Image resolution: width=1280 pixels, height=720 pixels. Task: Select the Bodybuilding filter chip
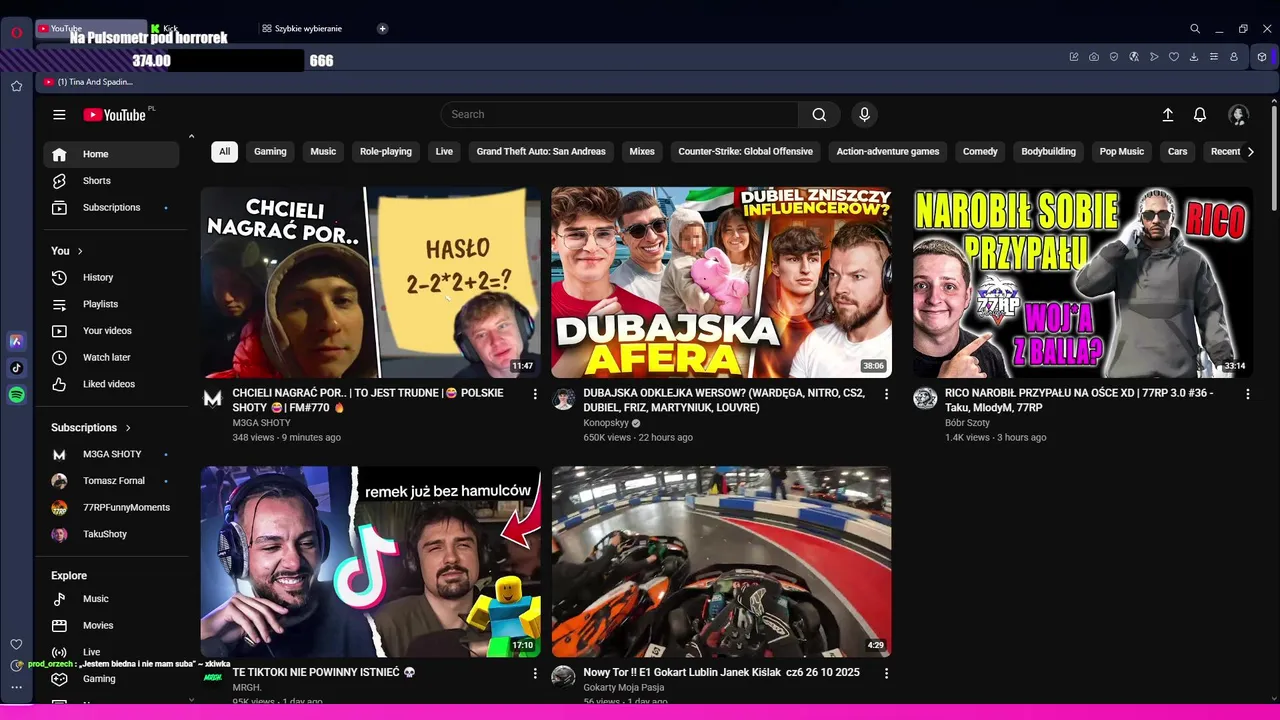(1048, 152)
